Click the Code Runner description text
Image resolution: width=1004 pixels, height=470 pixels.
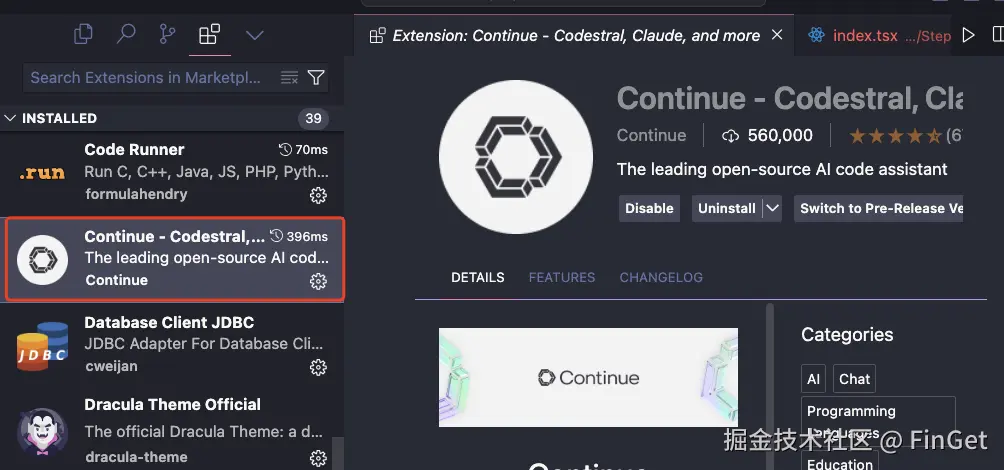click(206, 172)
